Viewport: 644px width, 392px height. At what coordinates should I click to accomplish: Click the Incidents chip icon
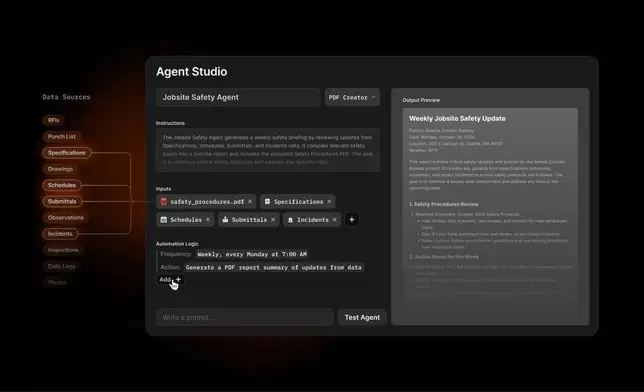[x=290, y=220]
